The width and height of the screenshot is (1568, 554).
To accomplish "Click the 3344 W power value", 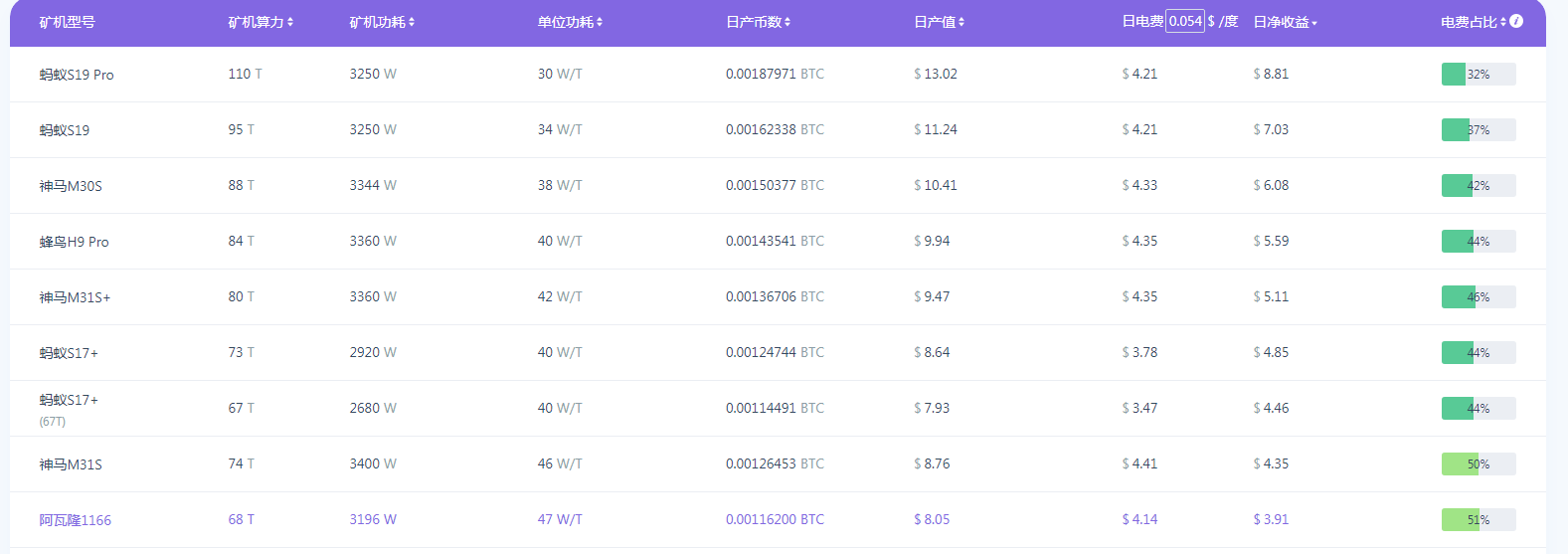I will [x=373, y=185].
